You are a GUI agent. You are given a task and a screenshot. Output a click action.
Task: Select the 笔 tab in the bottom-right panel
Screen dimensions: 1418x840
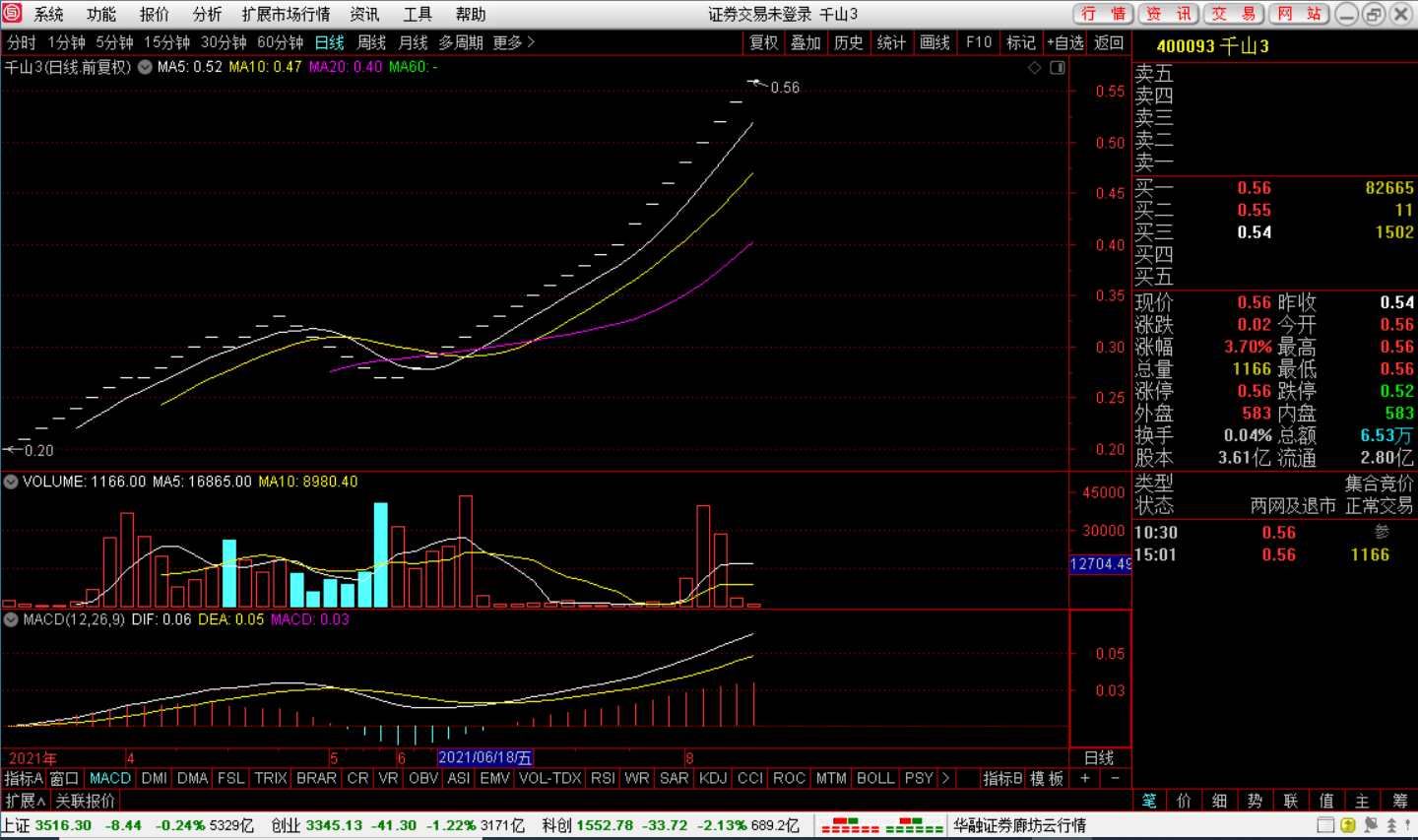click(x=1149, y=801)
